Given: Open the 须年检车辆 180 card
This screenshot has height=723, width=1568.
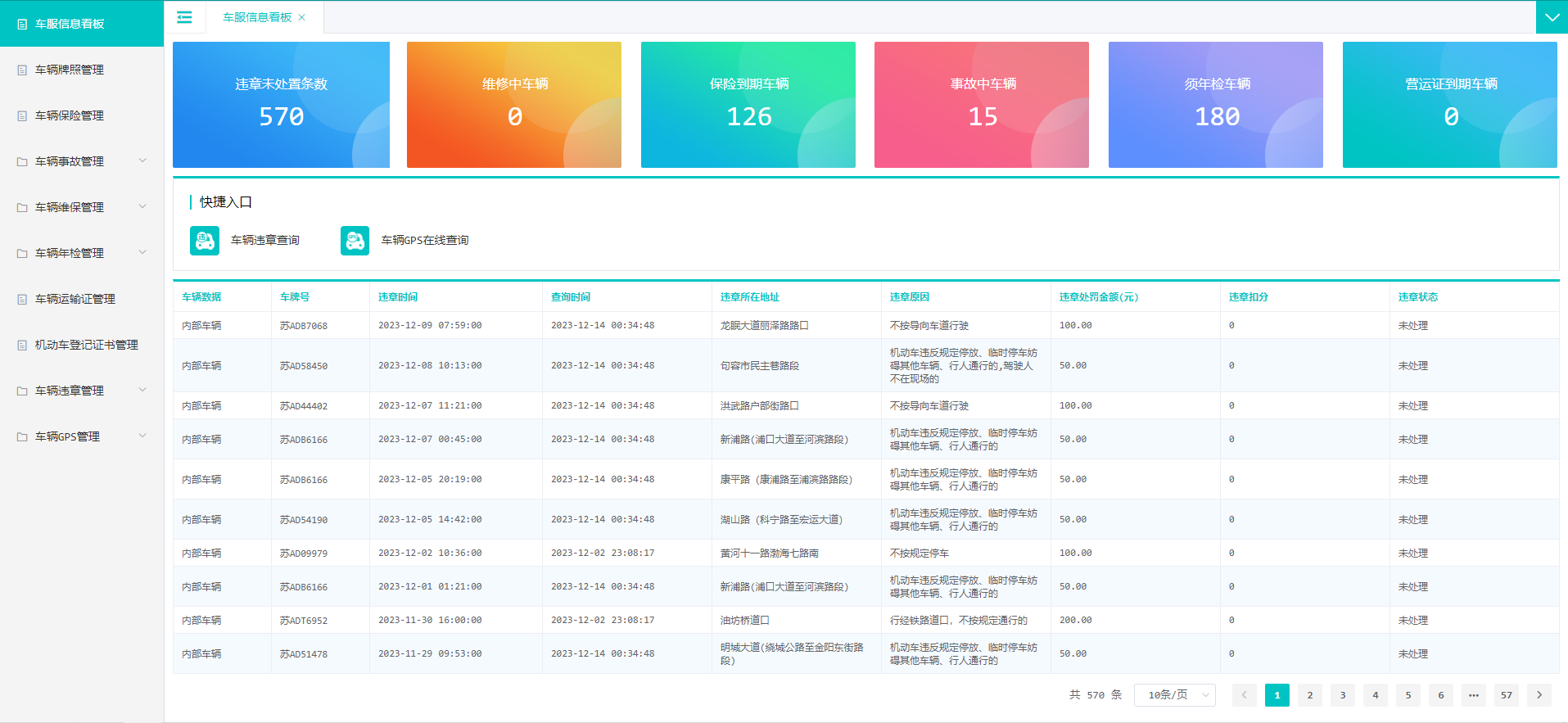Looking at the screenshot, I should click(1216, 105).
